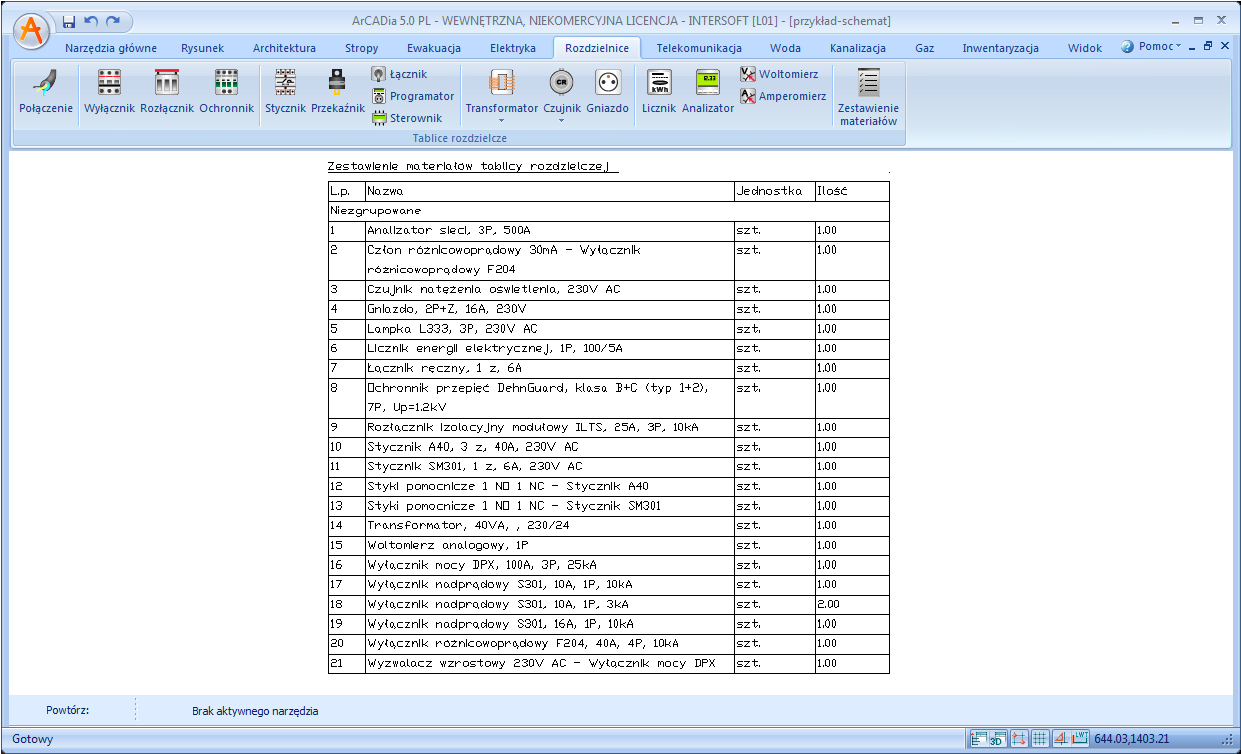Switch to the Rysunek tab
The image size is (1241, 754).
click(203, 48)
